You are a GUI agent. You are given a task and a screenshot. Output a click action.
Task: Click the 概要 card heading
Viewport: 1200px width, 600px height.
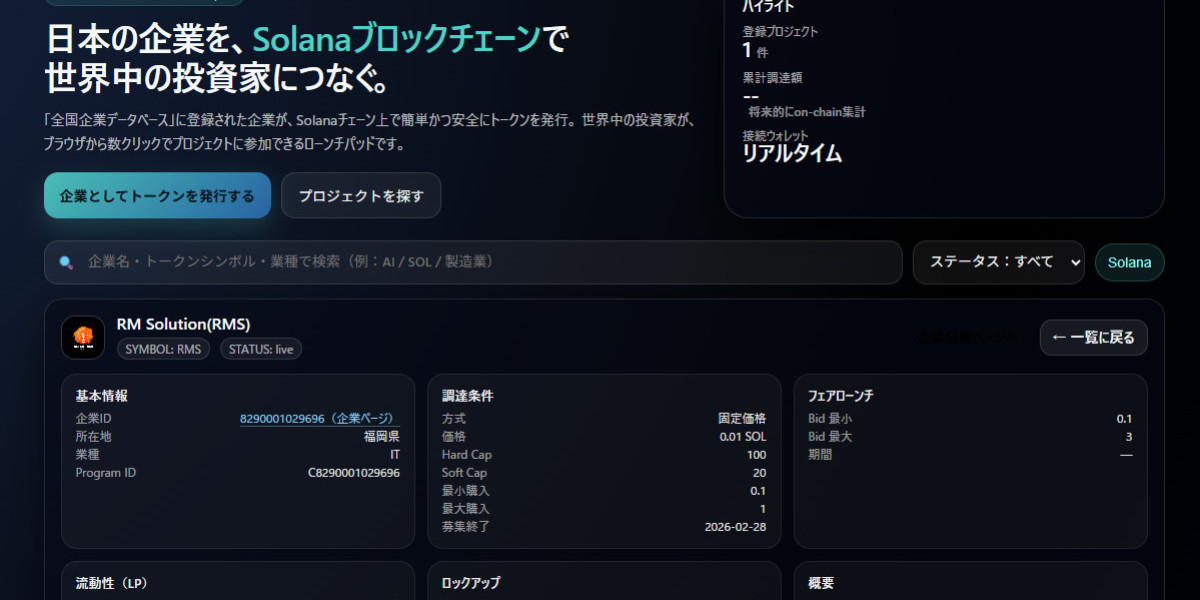821,583
